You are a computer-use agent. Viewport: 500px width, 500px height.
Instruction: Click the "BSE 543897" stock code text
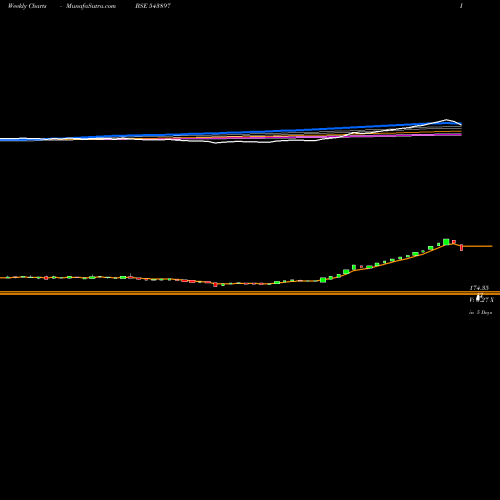[x=153, y=6]
